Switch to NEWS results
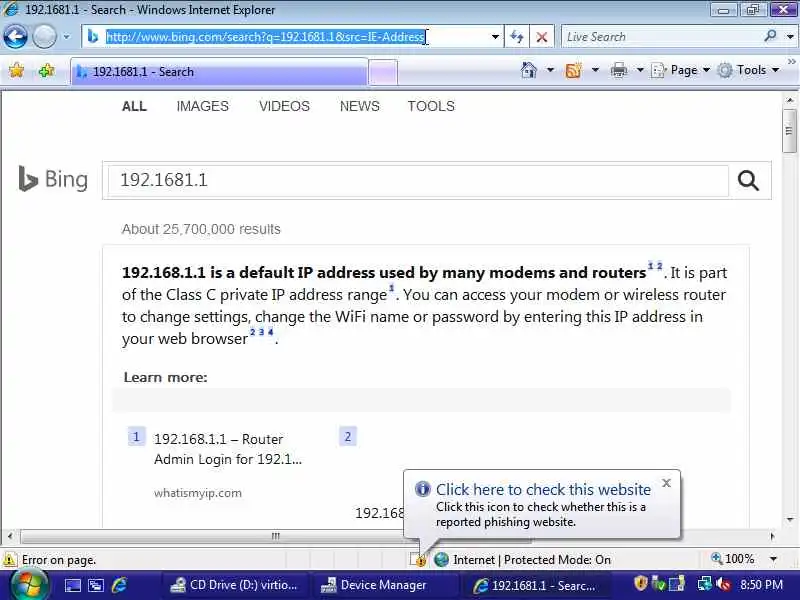Screen dimensions: 800x600 pos(360,106)
